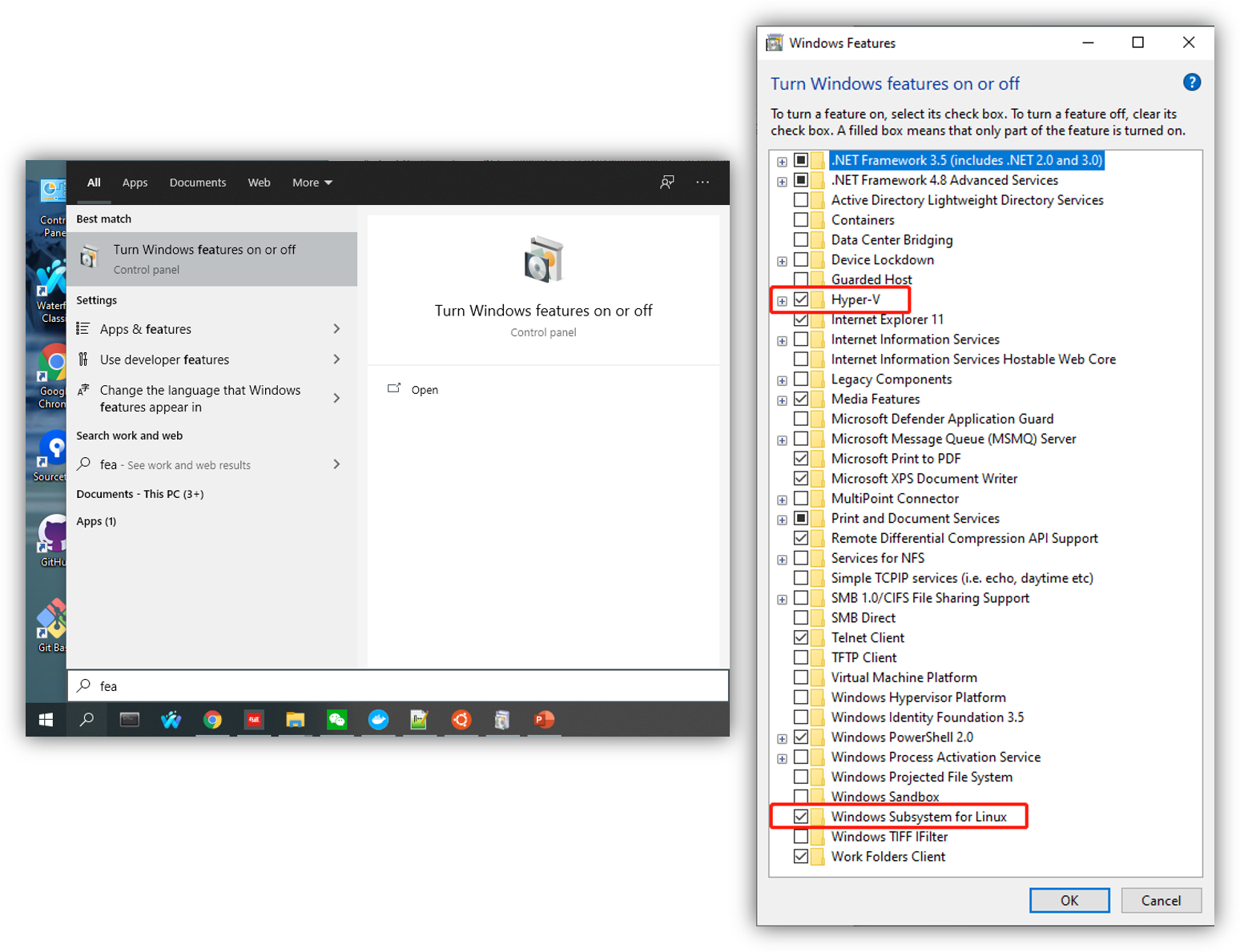Image resolution: width=1240 pixels, height=952 pixels.
Task: Click the Apps (1) category heading
Action: pos(96,521)
